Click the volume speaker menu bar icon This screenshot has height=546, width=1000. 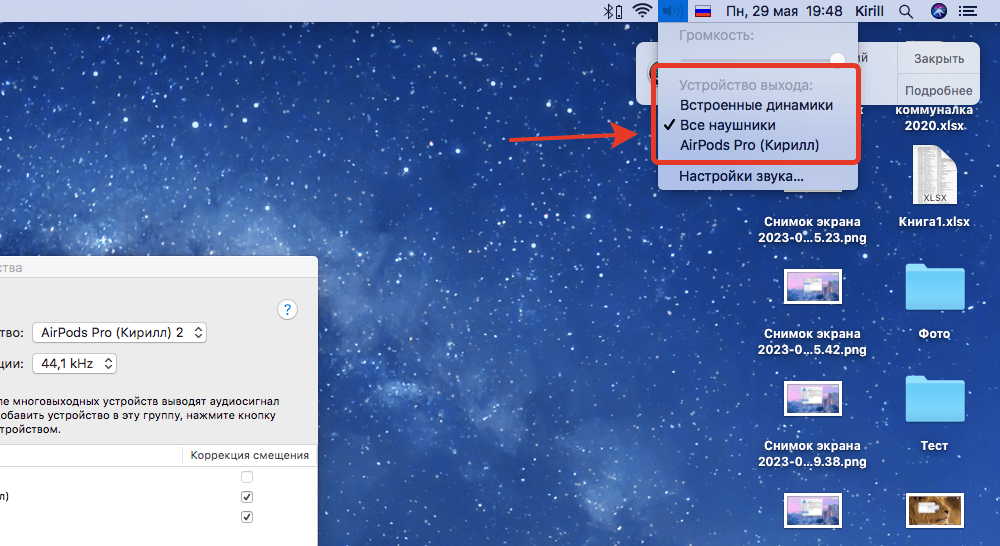pyautogui.click(x=671, y=12)
